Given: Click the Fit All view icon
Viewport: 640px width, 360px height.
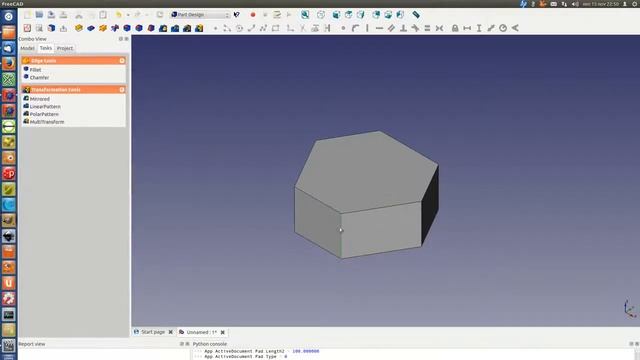Looking at the screenshot, I should point(305,15).
